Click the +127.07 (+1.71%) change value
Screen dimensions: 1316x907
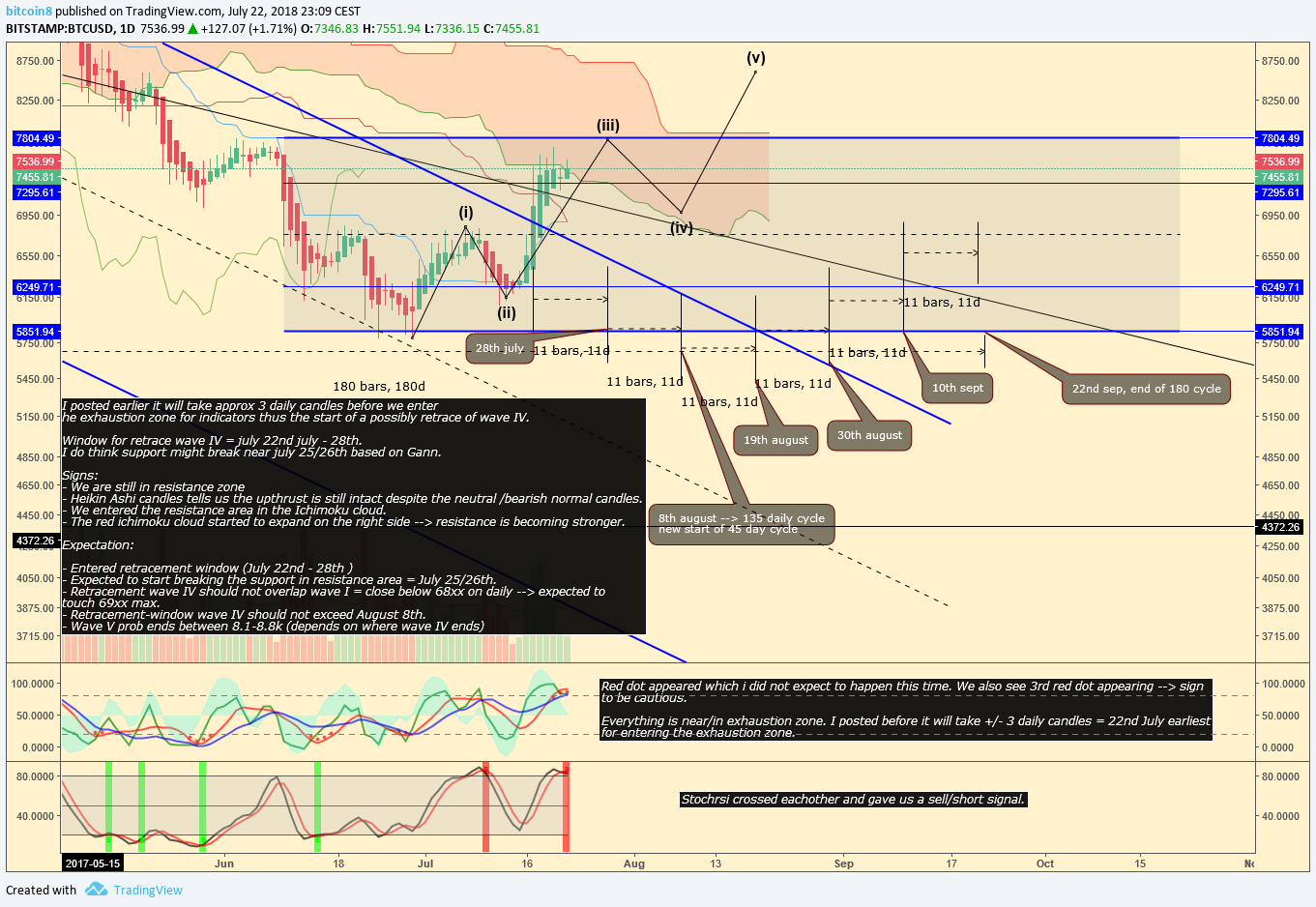point(249,29)
